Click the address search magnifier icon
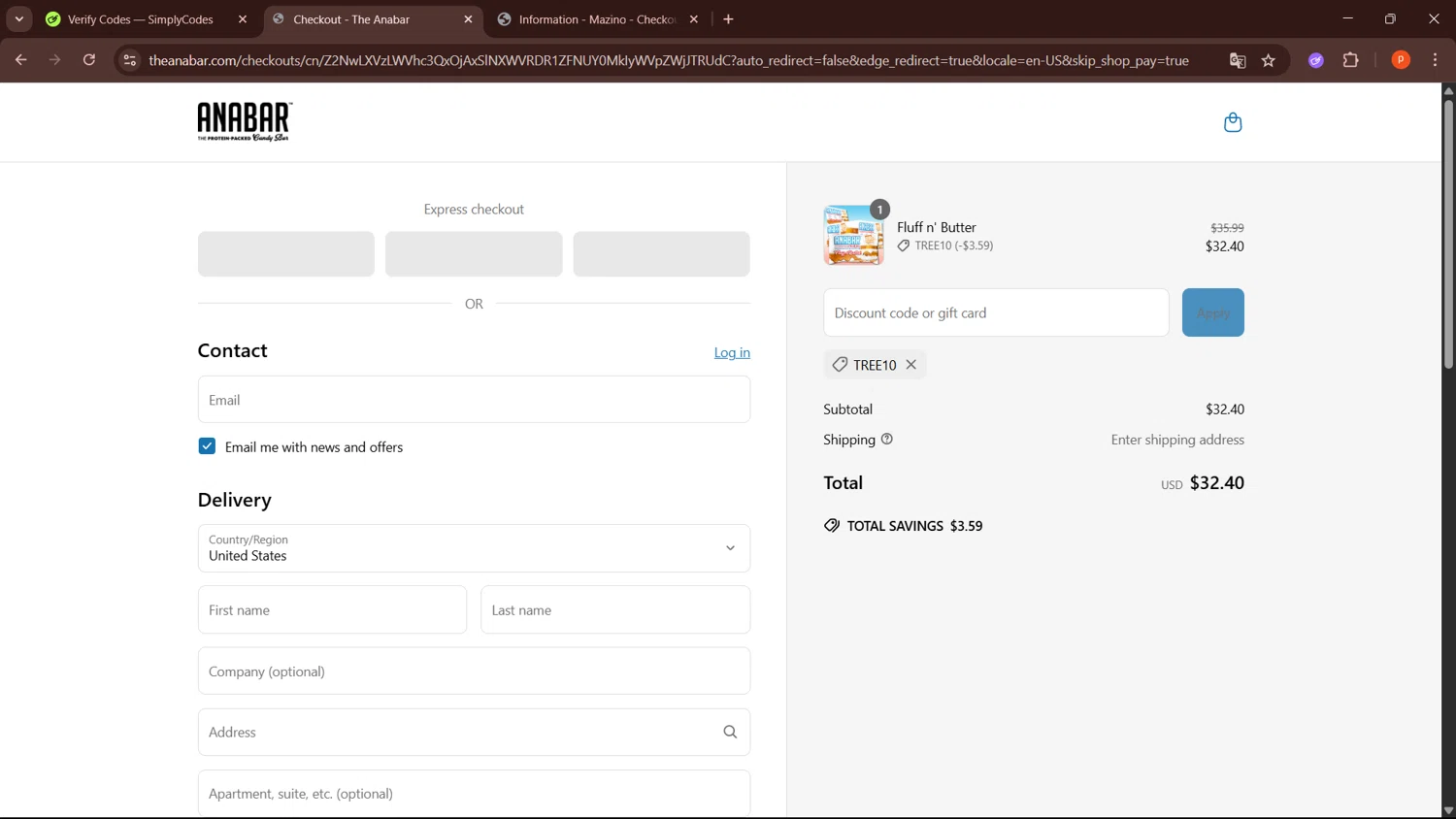 point(730,733)
